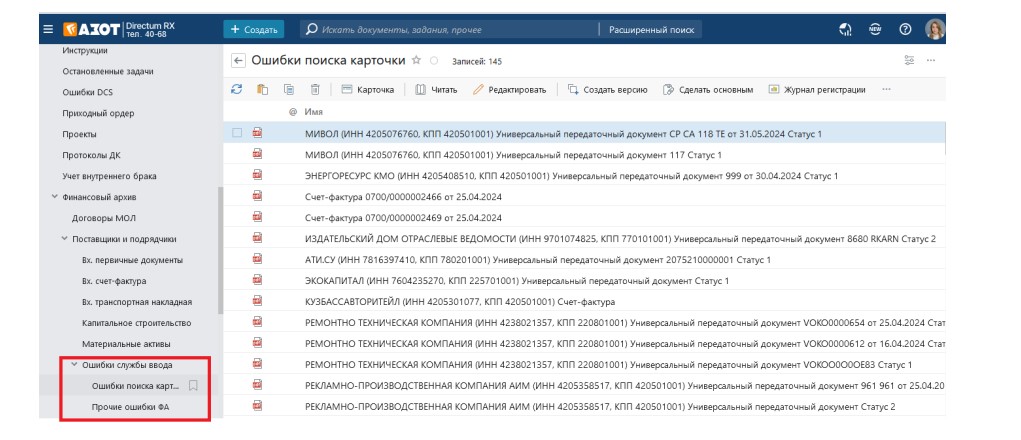Image resolution: width=1021 pixels, height=440 pixels.
Task: Collapse Поставщики и подрядчики node
Action: (64, 239)
